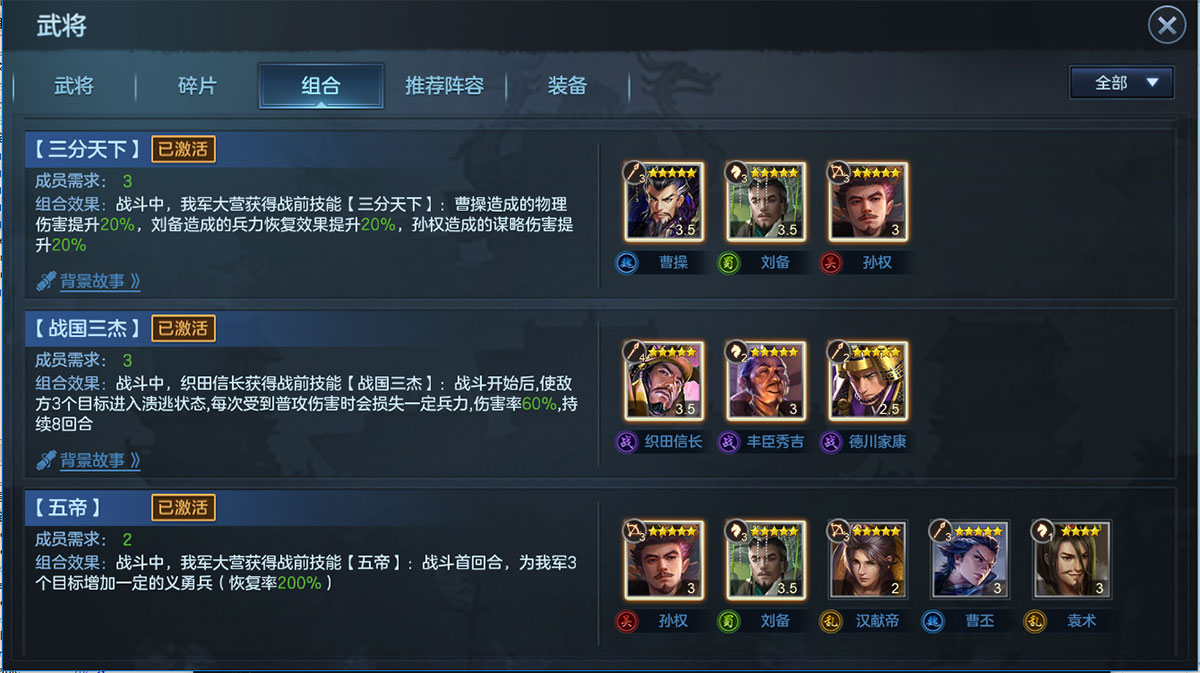1200x673 pixels.
Task: Select 汉献帝 hero portrait
Action: (868, 559)
